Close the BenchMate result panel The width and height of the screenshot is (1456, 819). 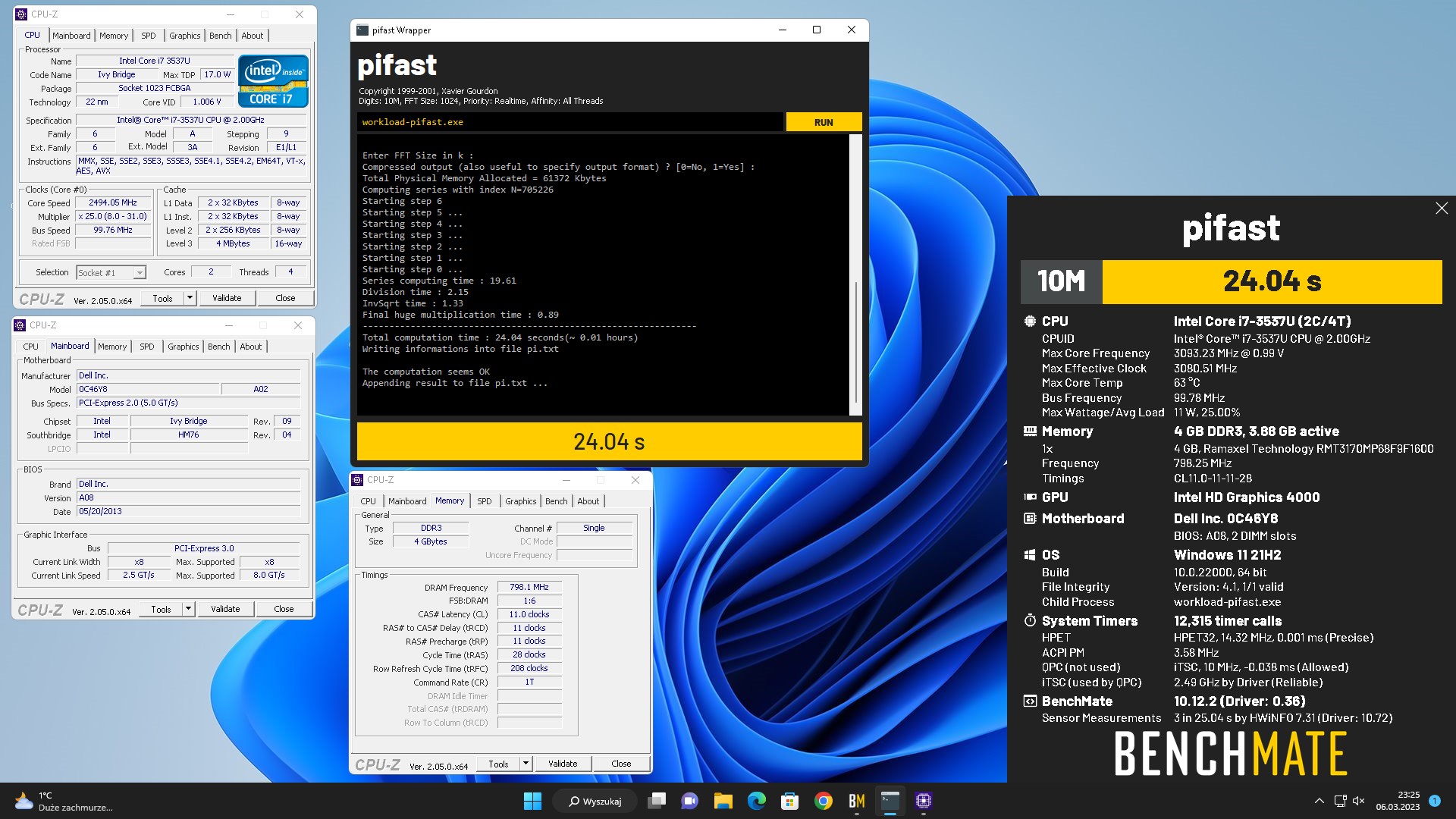1442,209
